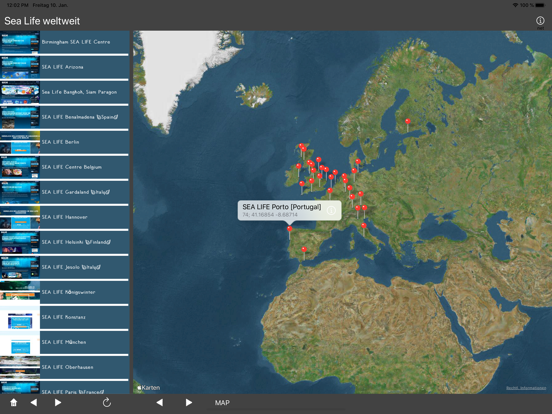Screen dimensions: 552x414
Task: Click the SEA LIFE Königswinter thumbnail
Action: click(20, 292)
